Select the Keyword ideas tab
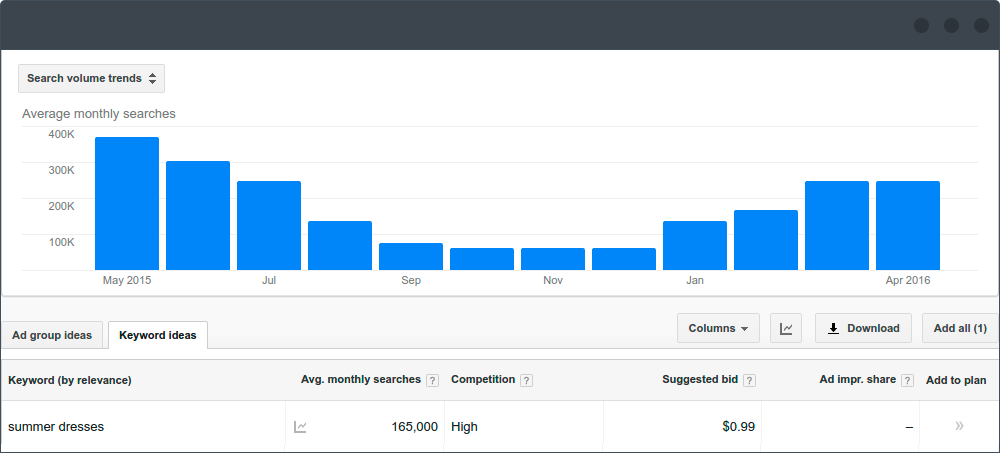The image size is (1000, 453). (x=158, y=335)
